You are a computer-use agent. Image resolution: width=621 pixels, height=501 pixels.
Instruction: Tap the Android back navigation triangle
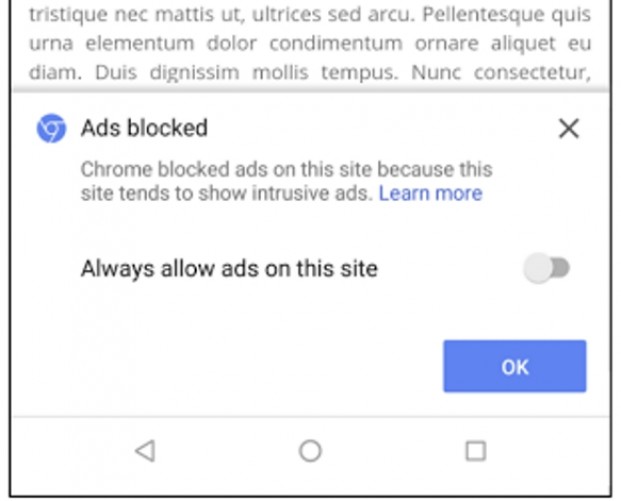coord(145,451)
